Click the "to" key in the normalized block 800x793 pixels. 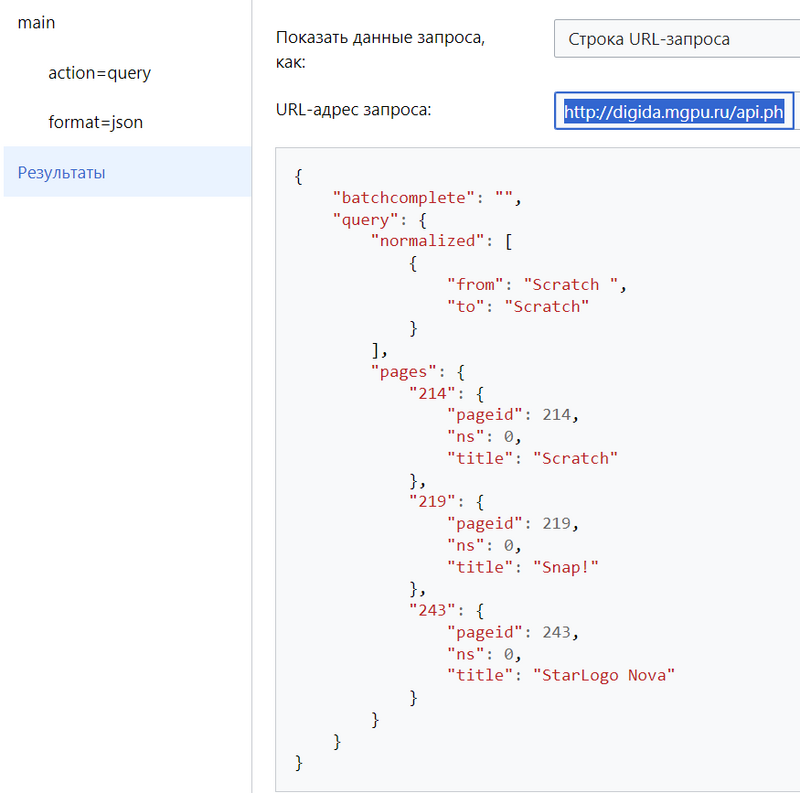pyautogui.click(x=465, y=306)
